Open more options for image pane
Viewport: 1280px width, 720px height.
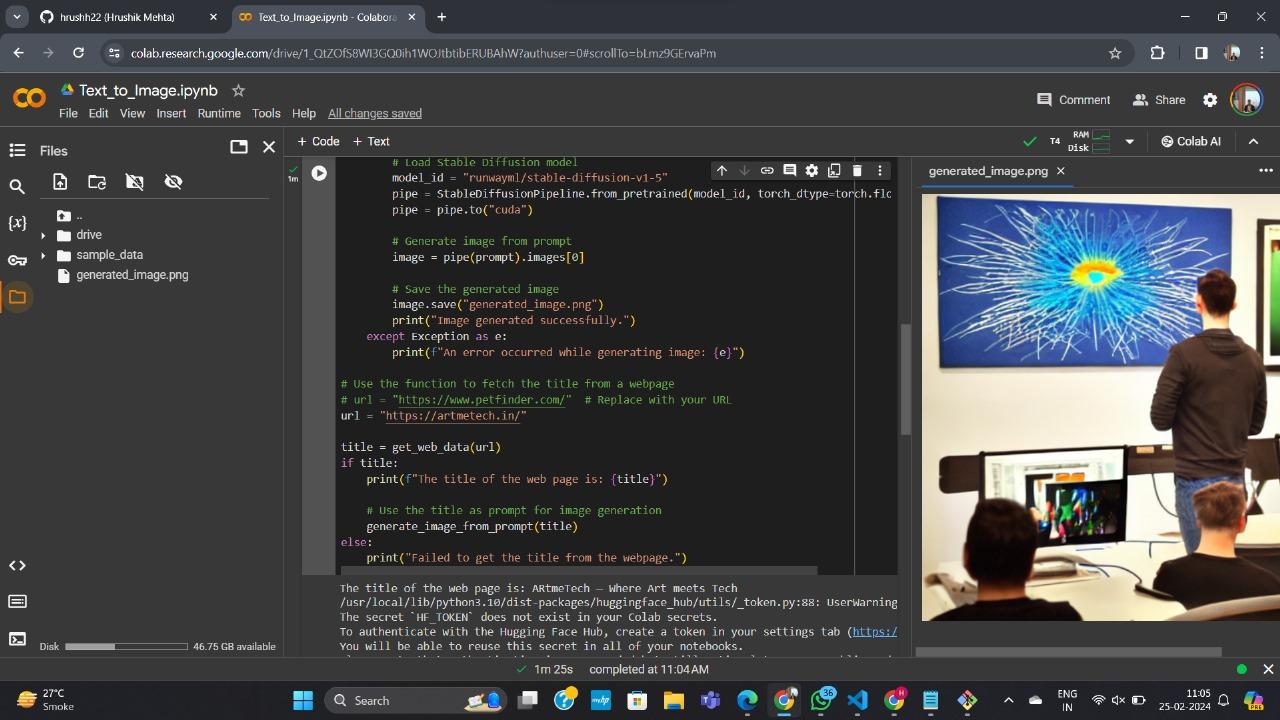(x=1265, y=171)
